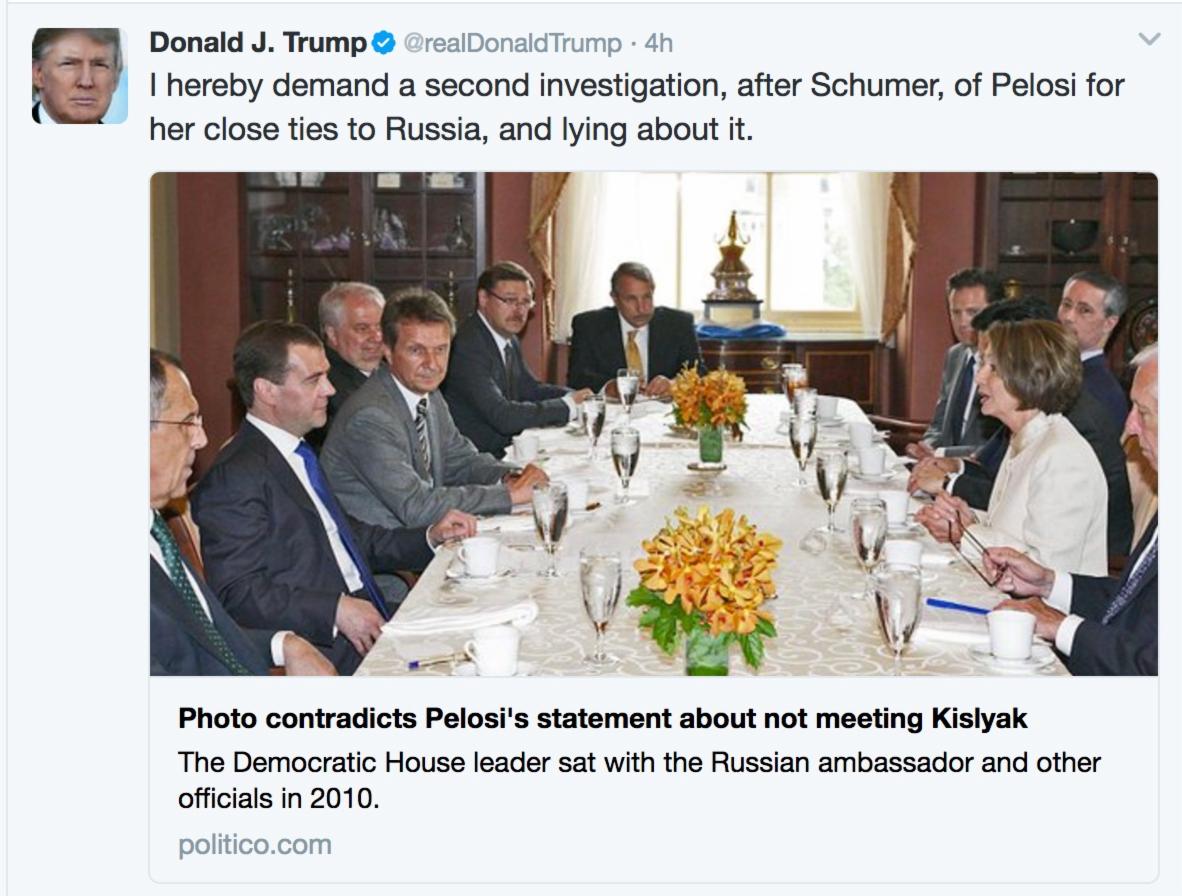Image resolution: width=1182 pixels, height=896 pixels.
Task: Click the card description about Democratic House leader
Action: [639, 780]
